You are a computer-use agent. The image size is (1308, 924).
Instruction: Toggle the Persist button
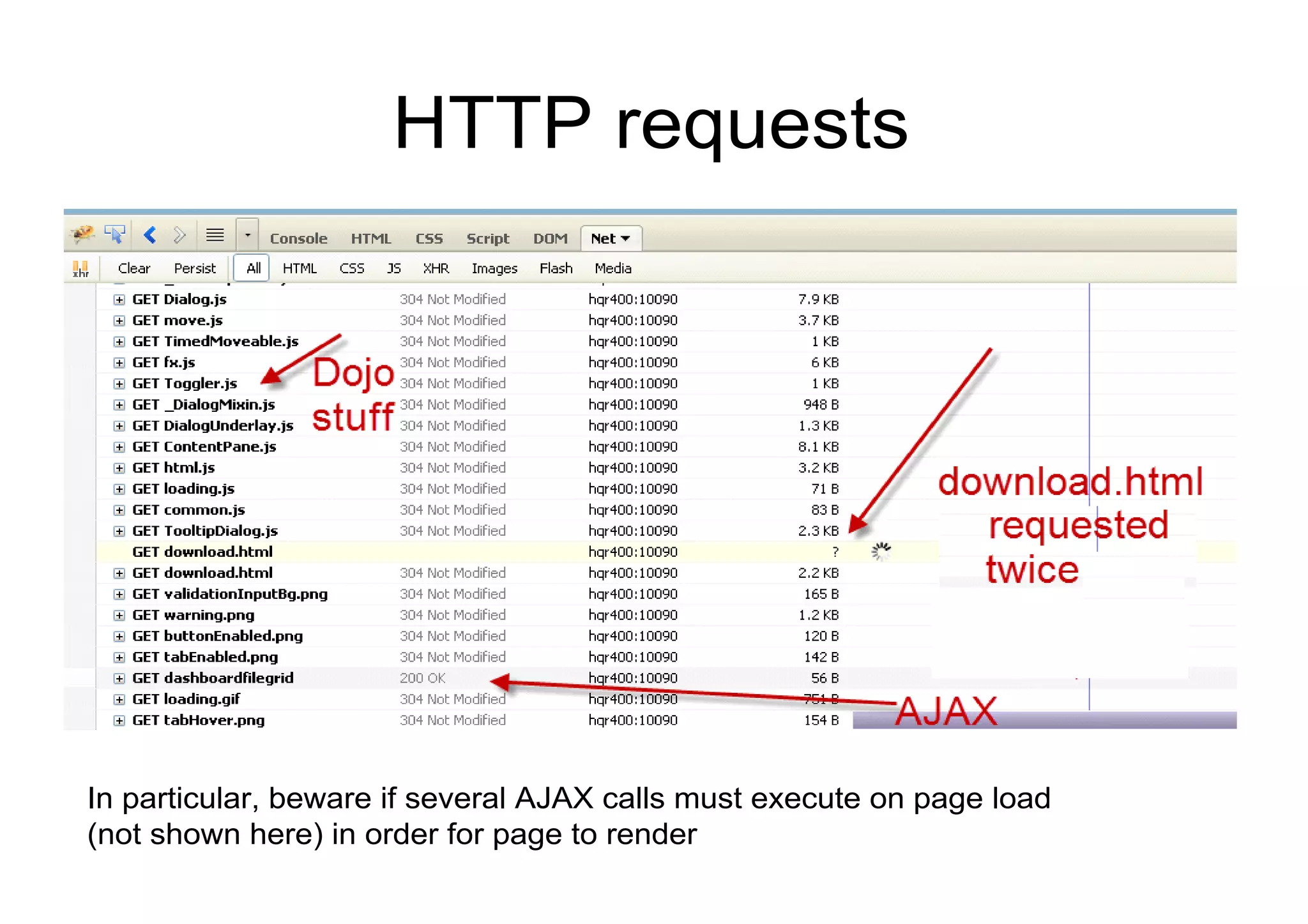click(x=195, y=269)
